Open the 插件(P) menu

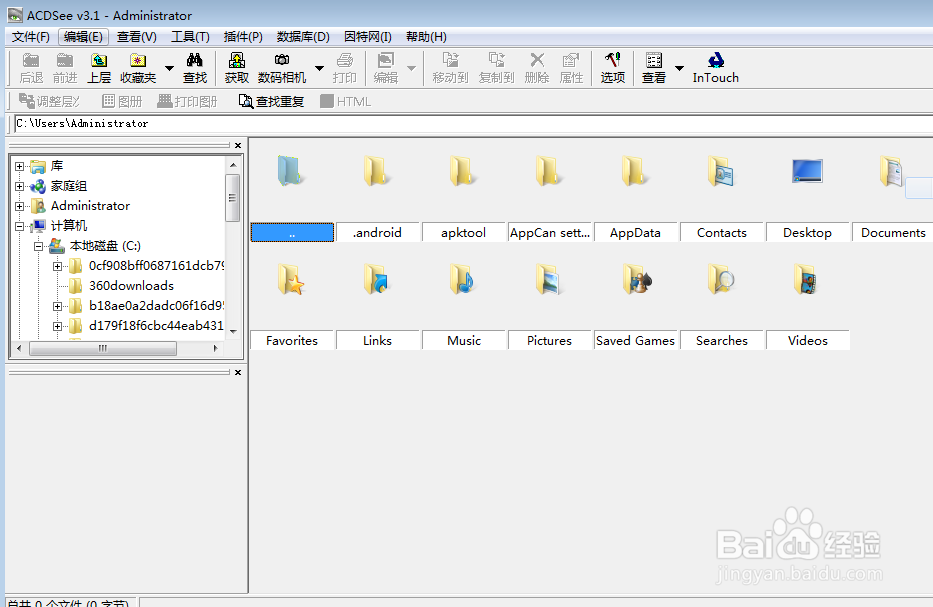[x=243, y=37]
